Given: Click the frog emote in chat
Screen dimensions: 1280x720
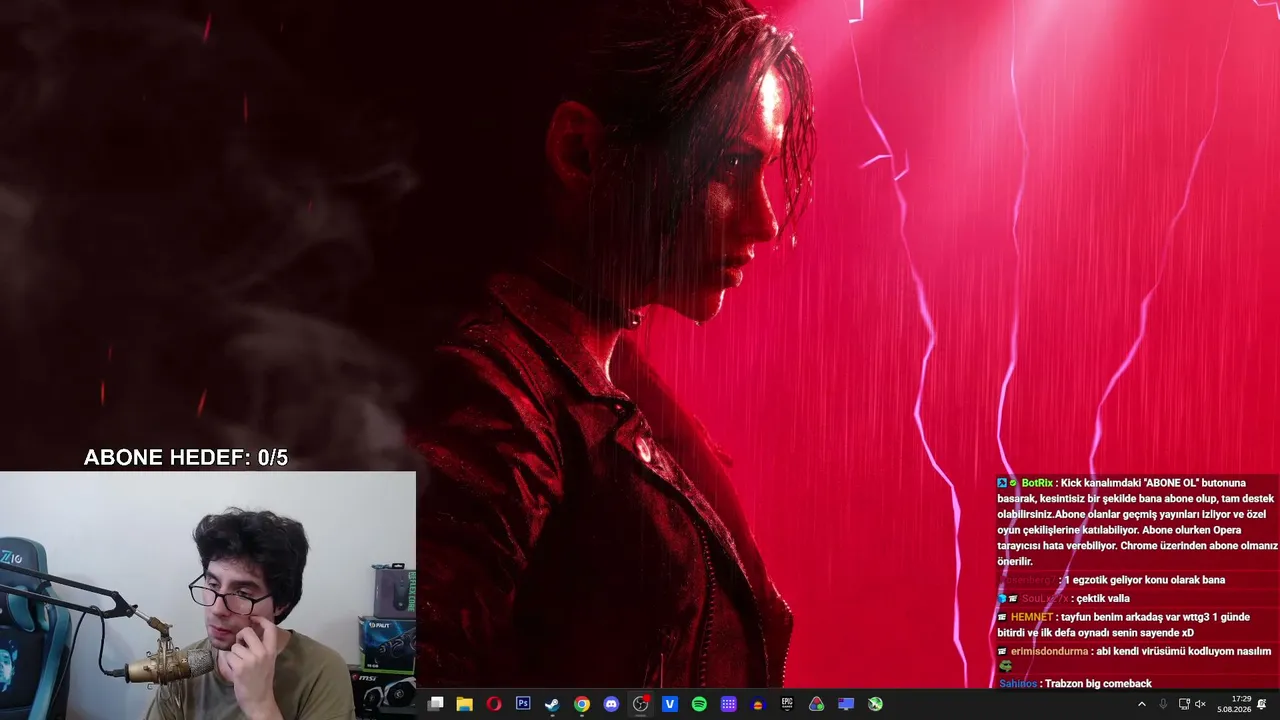Looking at the screenshot, I should (x=1005, y=666).
